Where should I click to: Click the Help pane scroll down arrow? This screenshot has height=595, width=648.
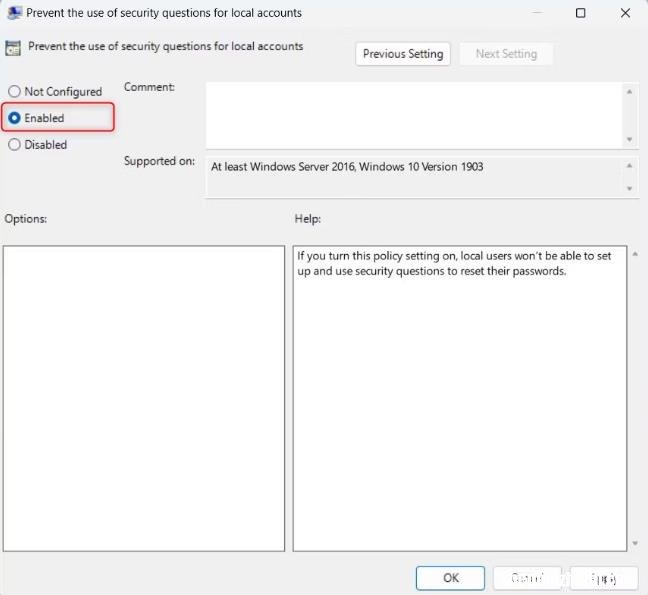tap(635, 543)
